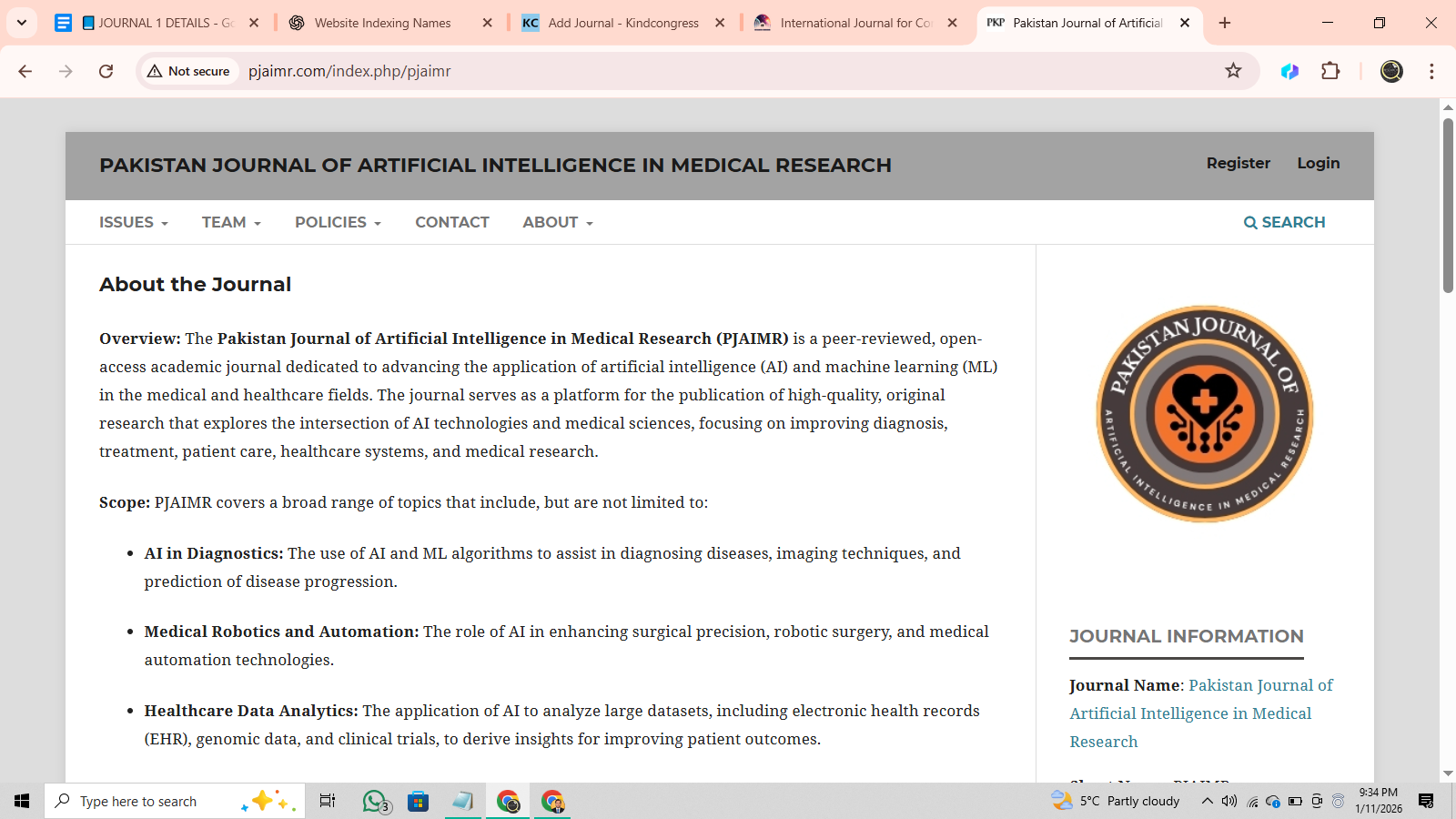This screenshot has height=819, width=1456.
Task: Click the Not secure site info badge
Action: [189, 71]
